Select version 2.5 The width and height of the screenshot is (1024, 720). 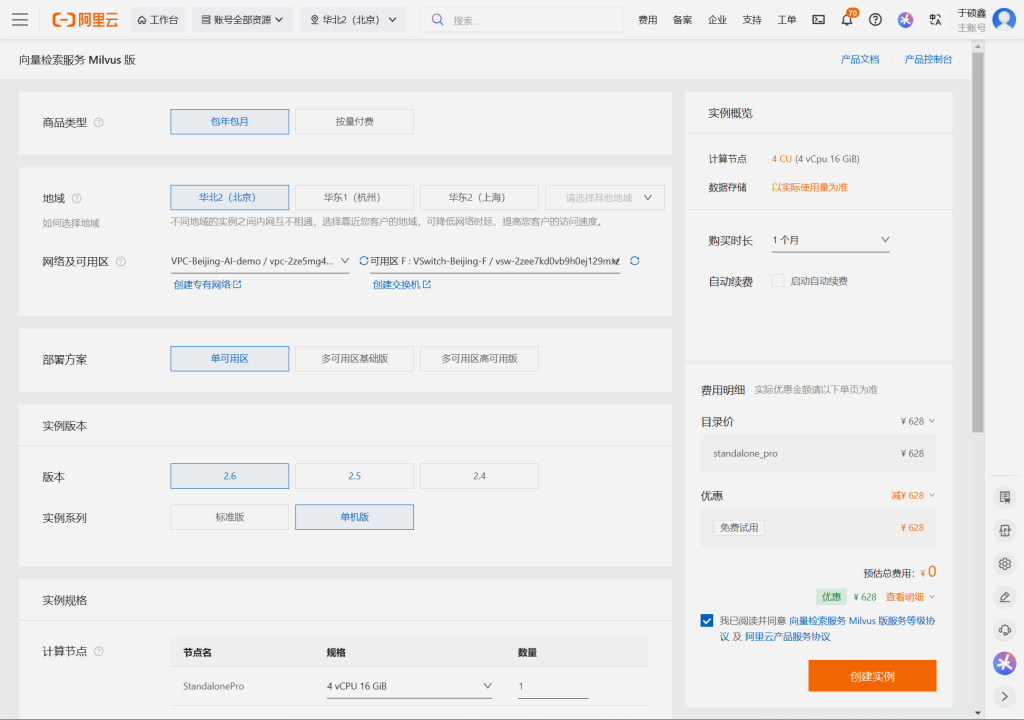pos(355,476)
